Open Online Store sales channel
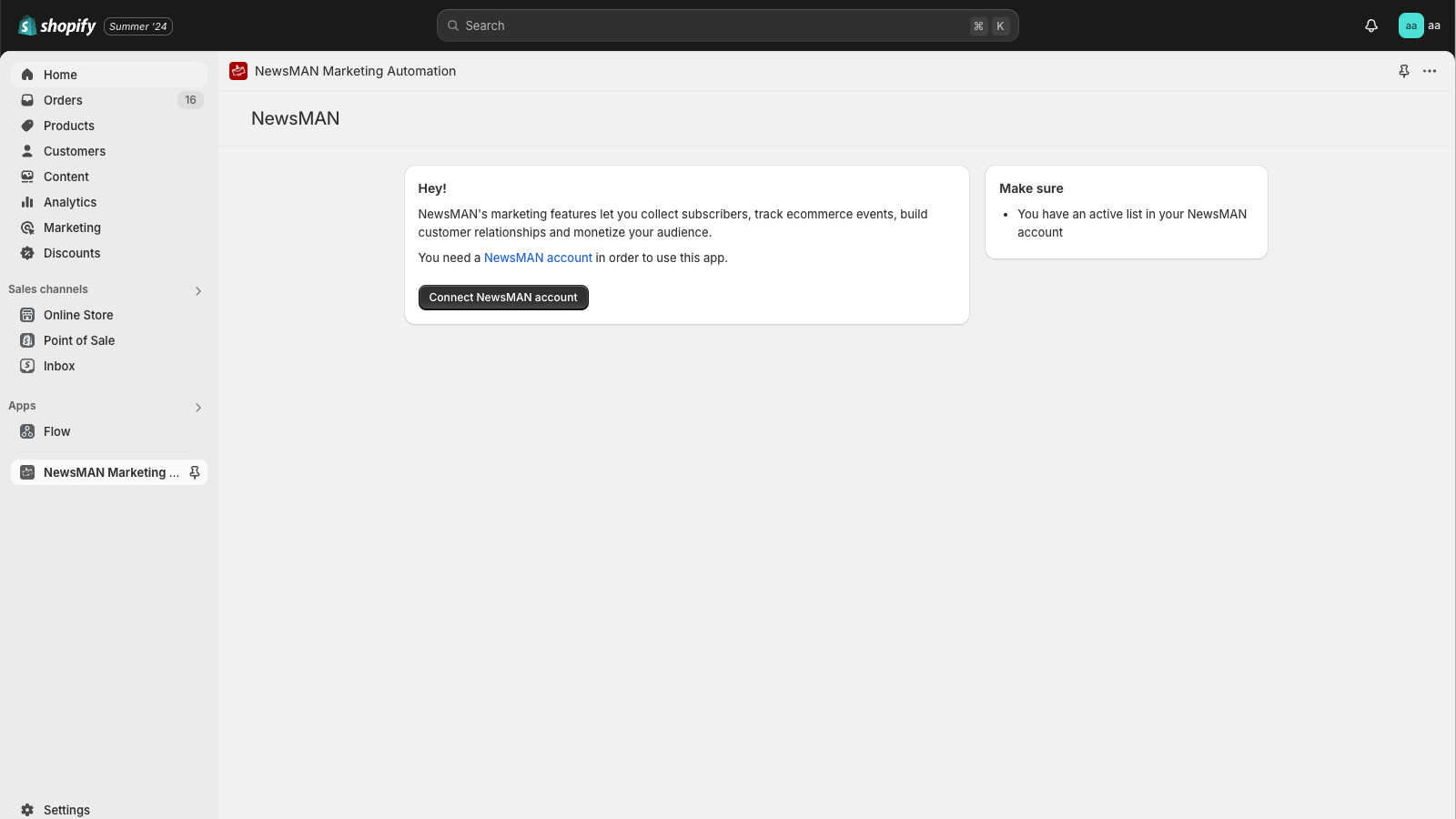The image size is (1456, 819). pyautogui.click(x=109, y=315)
